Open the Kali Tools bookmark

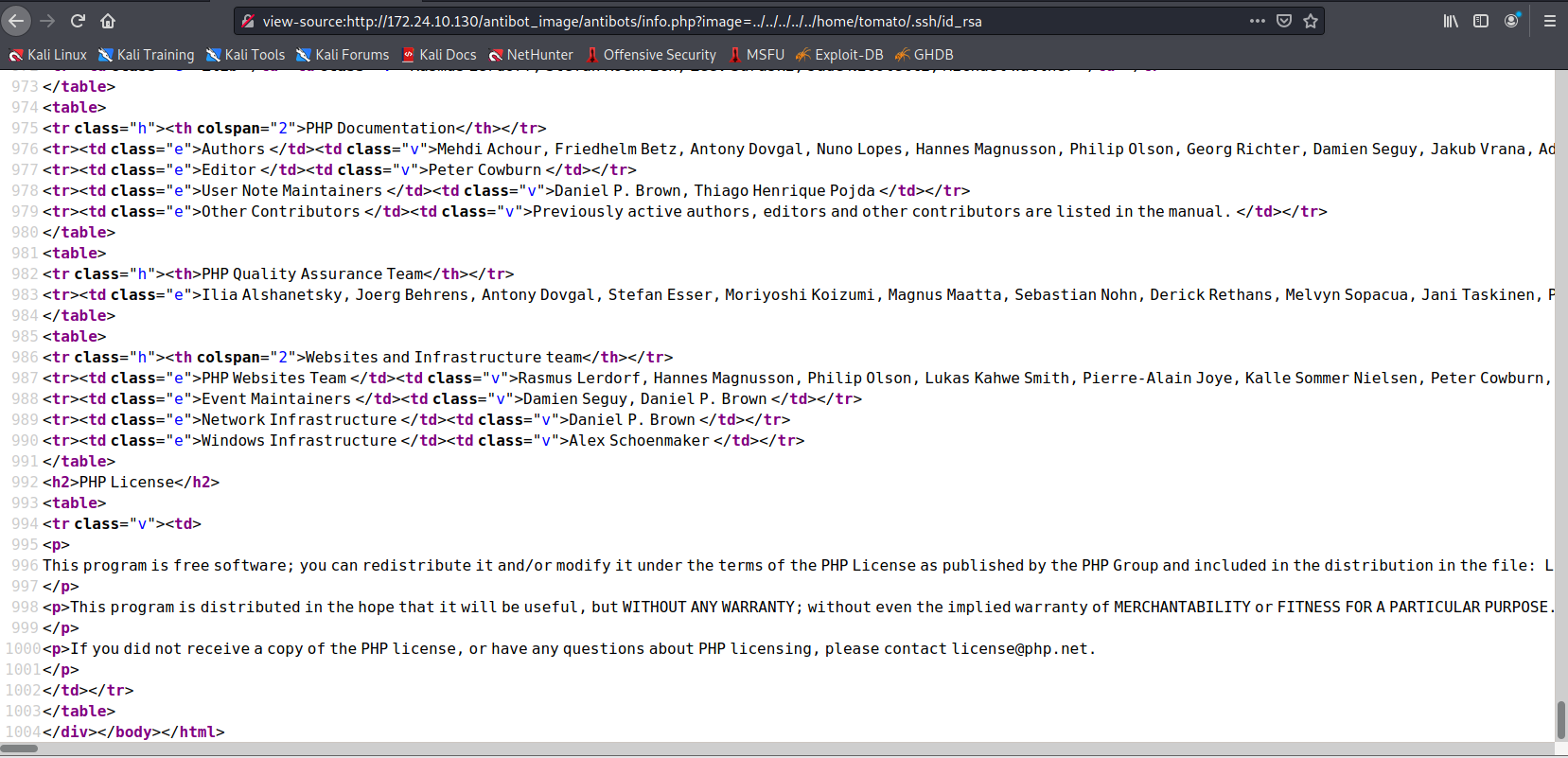[x=245, y=55]
